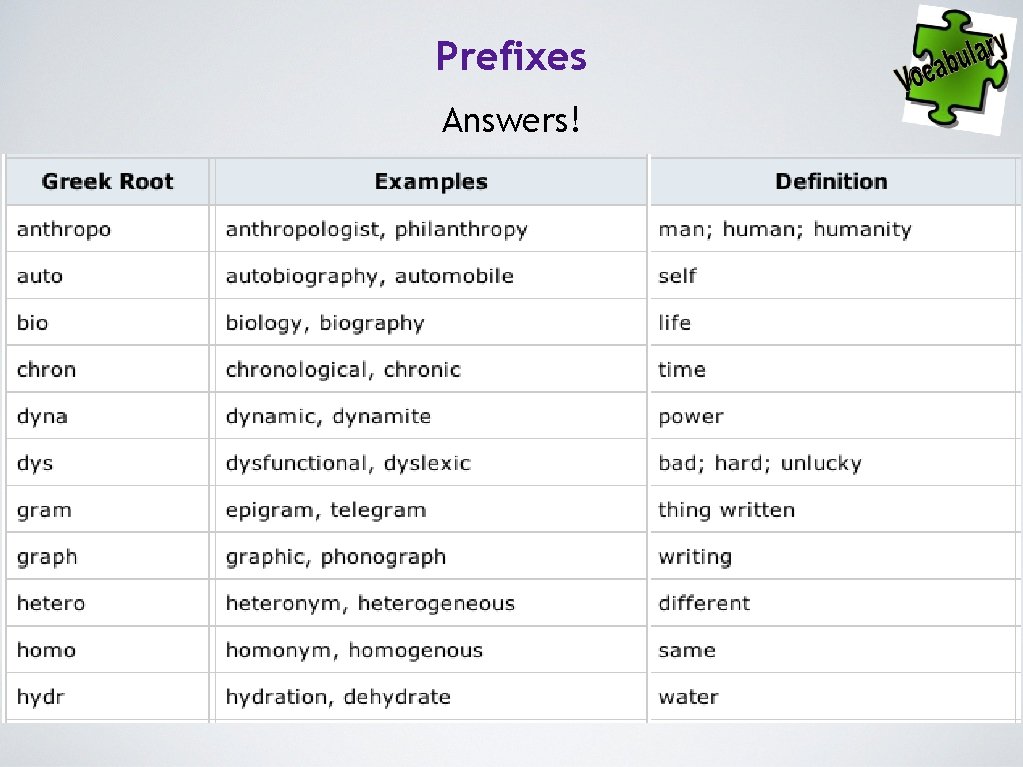Screen dimensions: 1023x767
Task: Click the dysfunctional, dyslexic examples cell
Action: (x=348, y=463)
